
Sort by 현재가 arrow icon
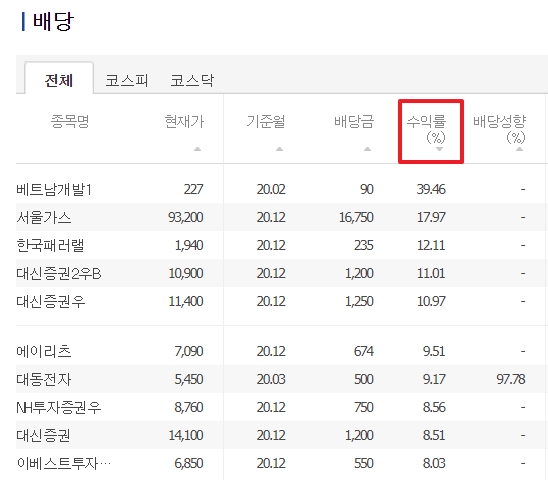[x=197, y=149]
